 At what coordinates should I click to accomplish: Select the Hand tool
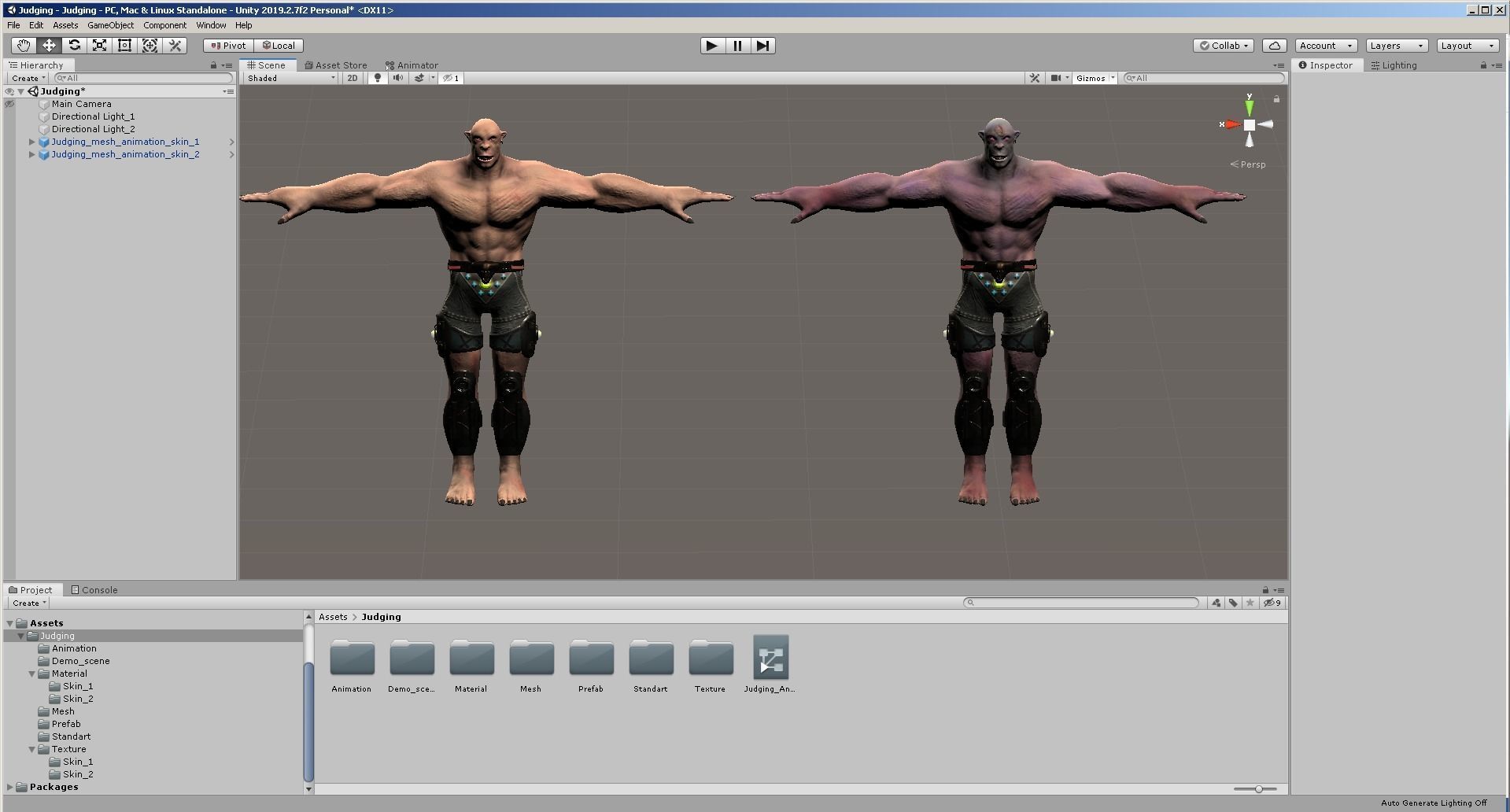(x=24, y=46)
